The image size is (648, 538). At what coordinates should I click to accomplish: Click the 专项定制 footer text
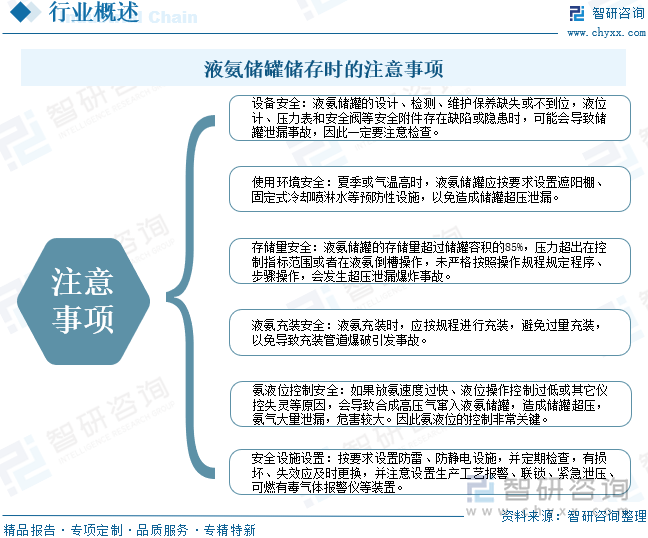coord(97,530)
